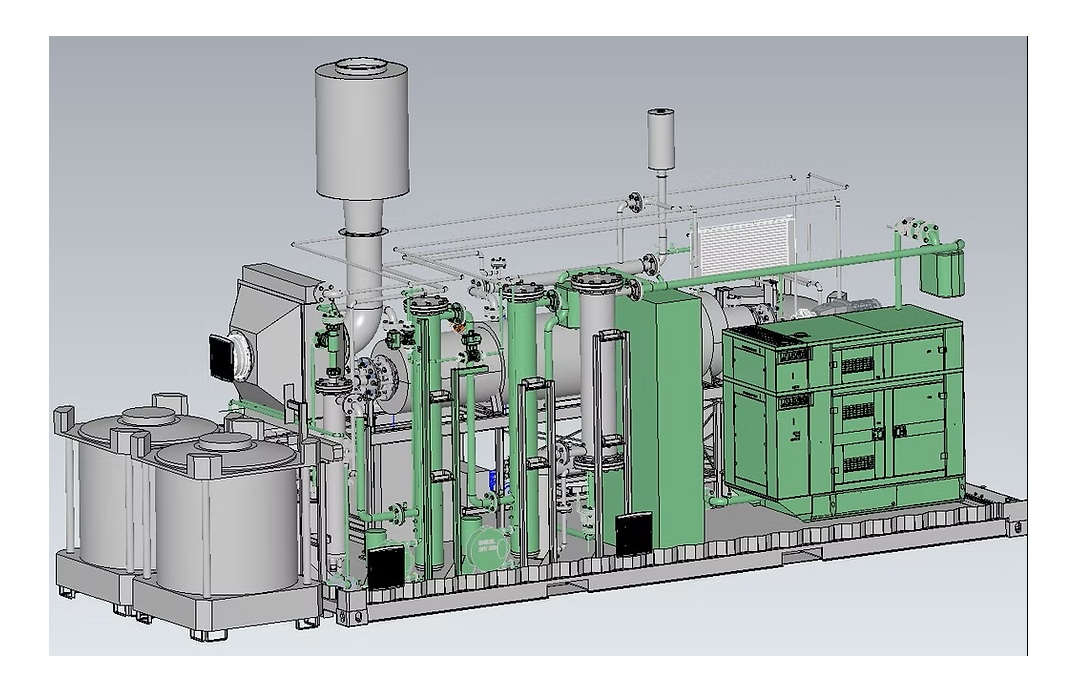
Task: Select the gray flanged filter column top
Action: click(595, 290)
